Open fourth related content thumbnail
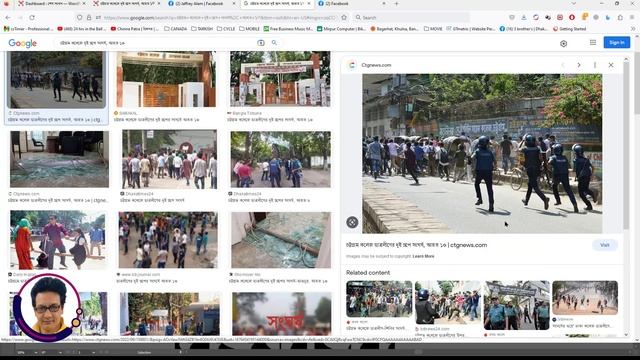Screen dimensions: 640x360 (x=585, y=298)
